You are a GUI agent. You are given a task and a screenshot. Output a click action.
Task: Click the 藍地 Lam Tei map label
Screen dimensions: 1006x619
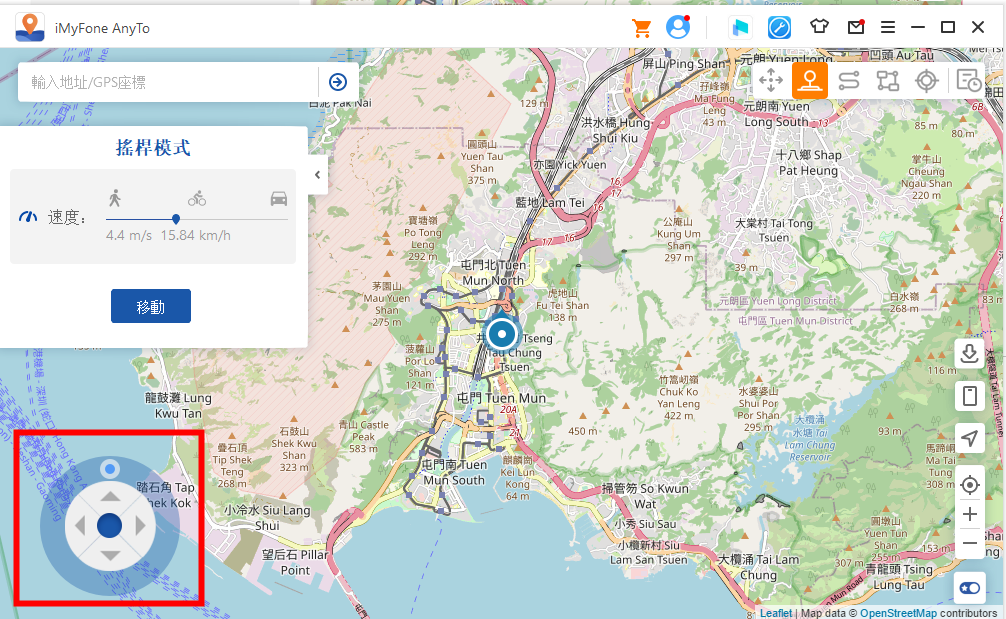(x=550, y=202)
